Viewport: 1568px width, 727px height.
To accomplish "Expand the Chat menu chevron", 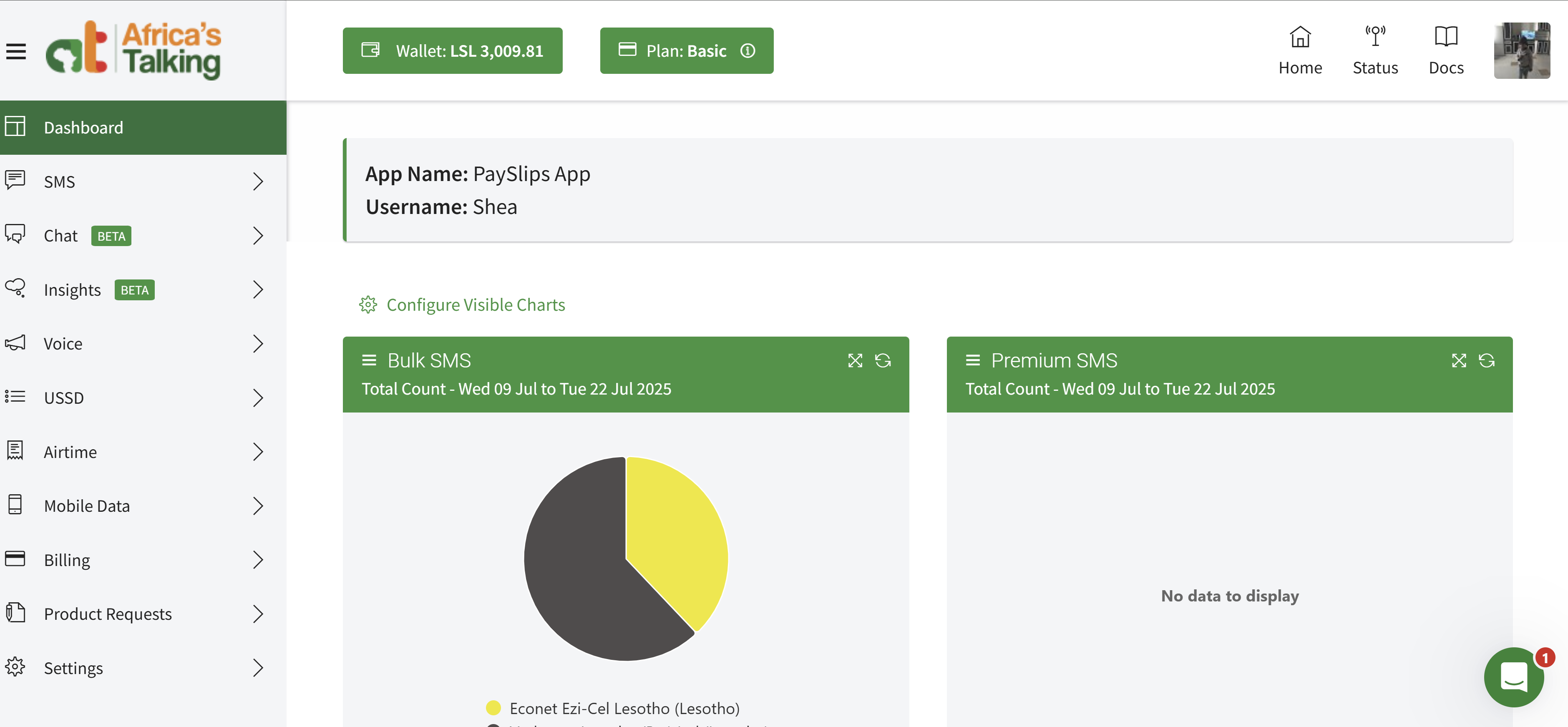I will (x=258, y=236).
